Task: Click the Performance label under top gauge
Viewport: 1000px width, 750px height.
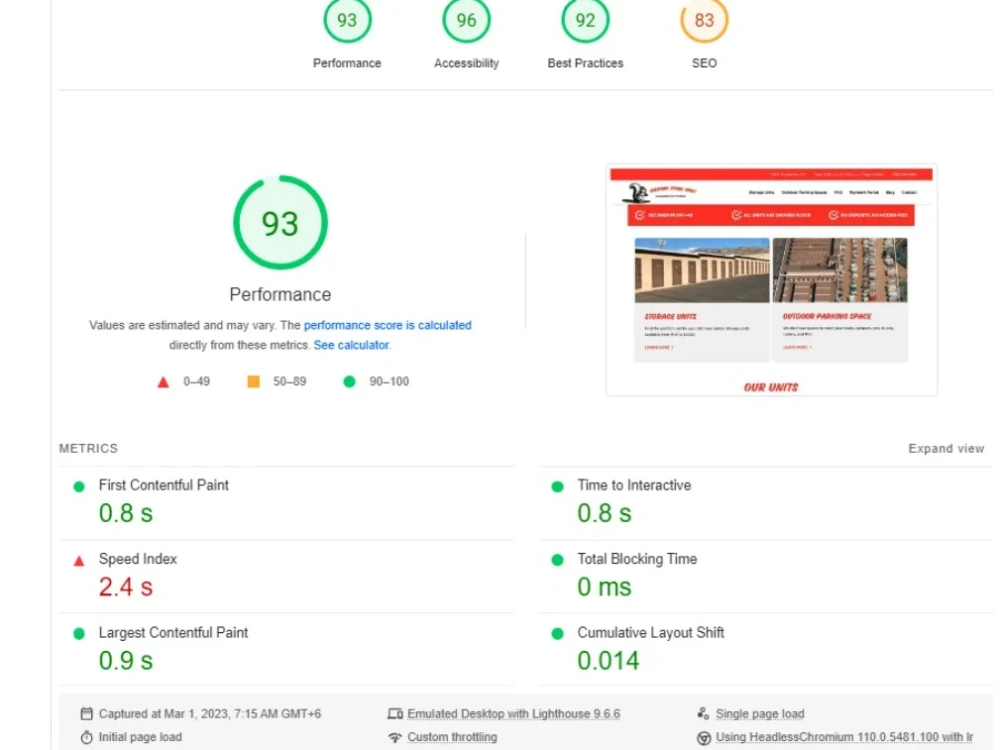Action: (347, 63)
